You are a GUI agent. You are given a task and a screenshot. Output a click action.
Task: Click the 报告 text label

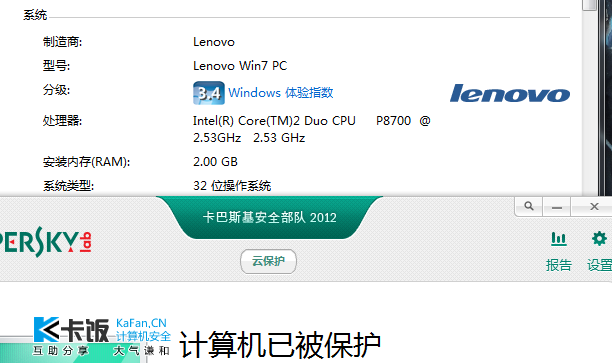pyautogui.click(x=559, y=265)
